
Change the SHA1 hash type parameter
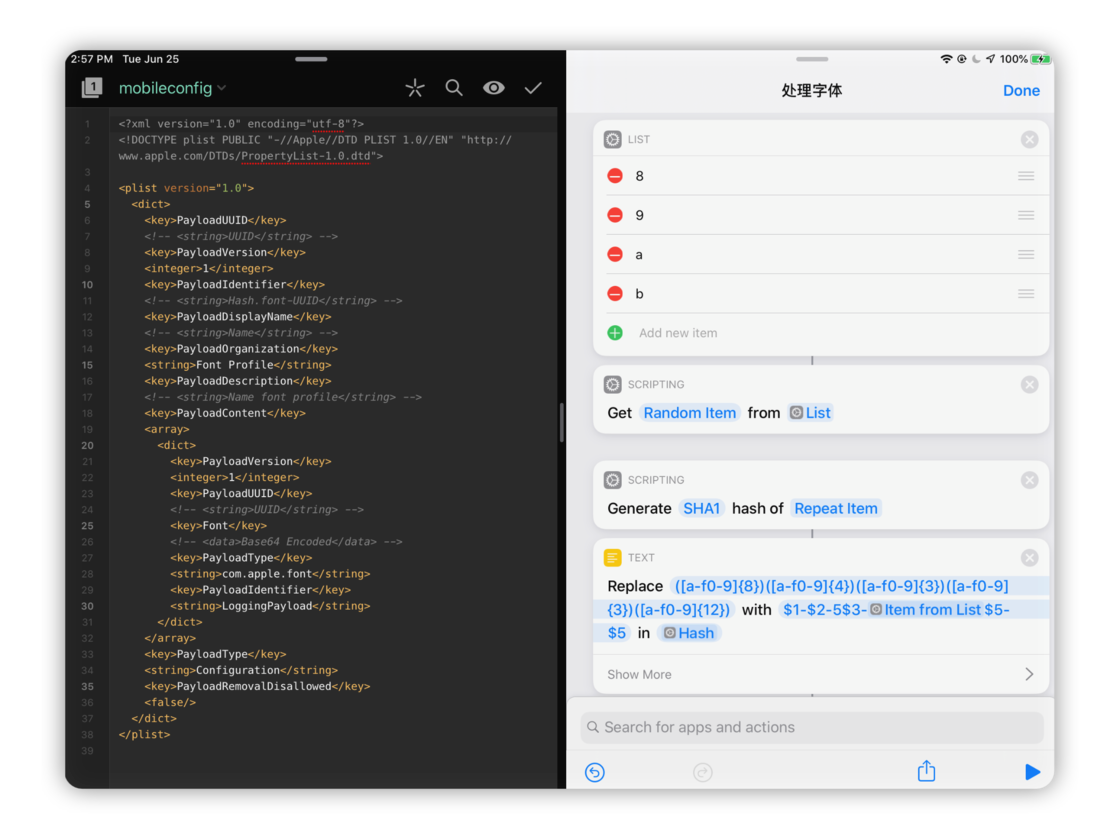701,508
